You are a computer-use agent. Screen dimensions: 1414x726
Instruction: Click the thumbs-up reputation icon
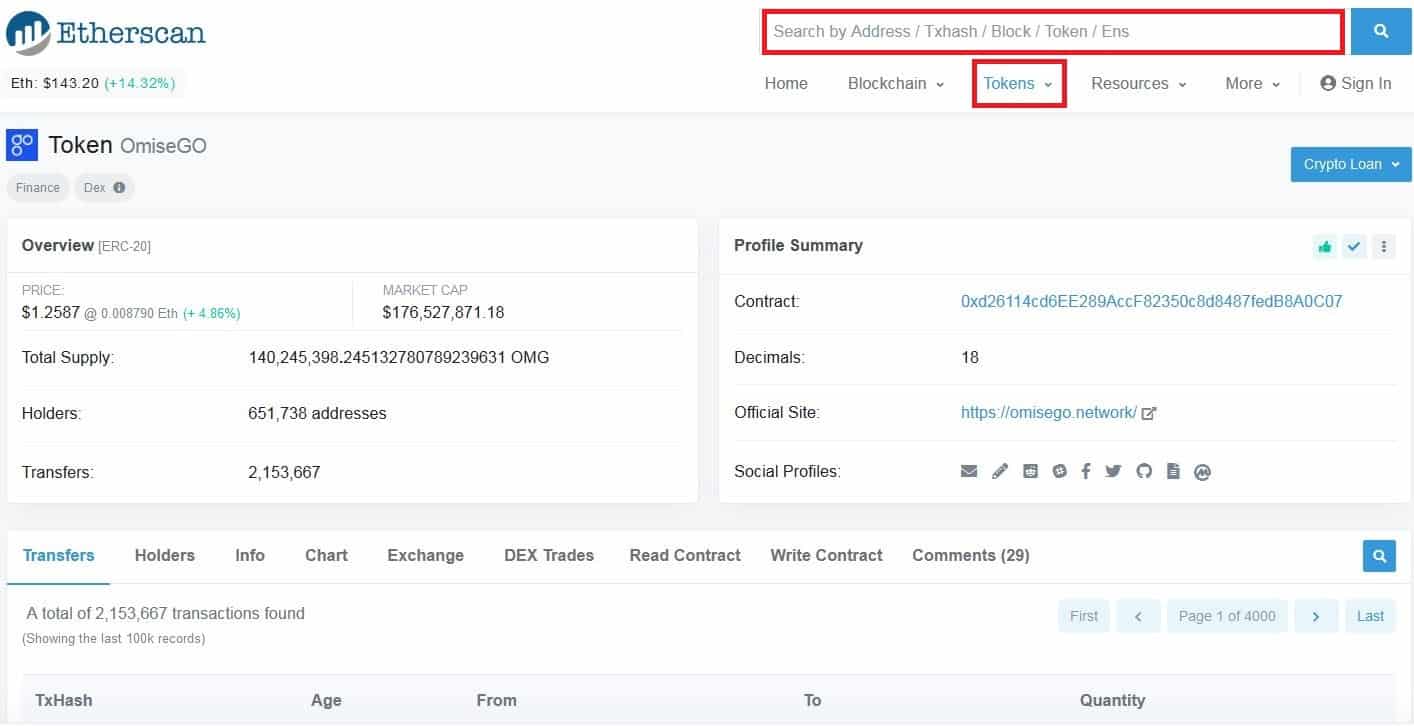point(1325,246)
